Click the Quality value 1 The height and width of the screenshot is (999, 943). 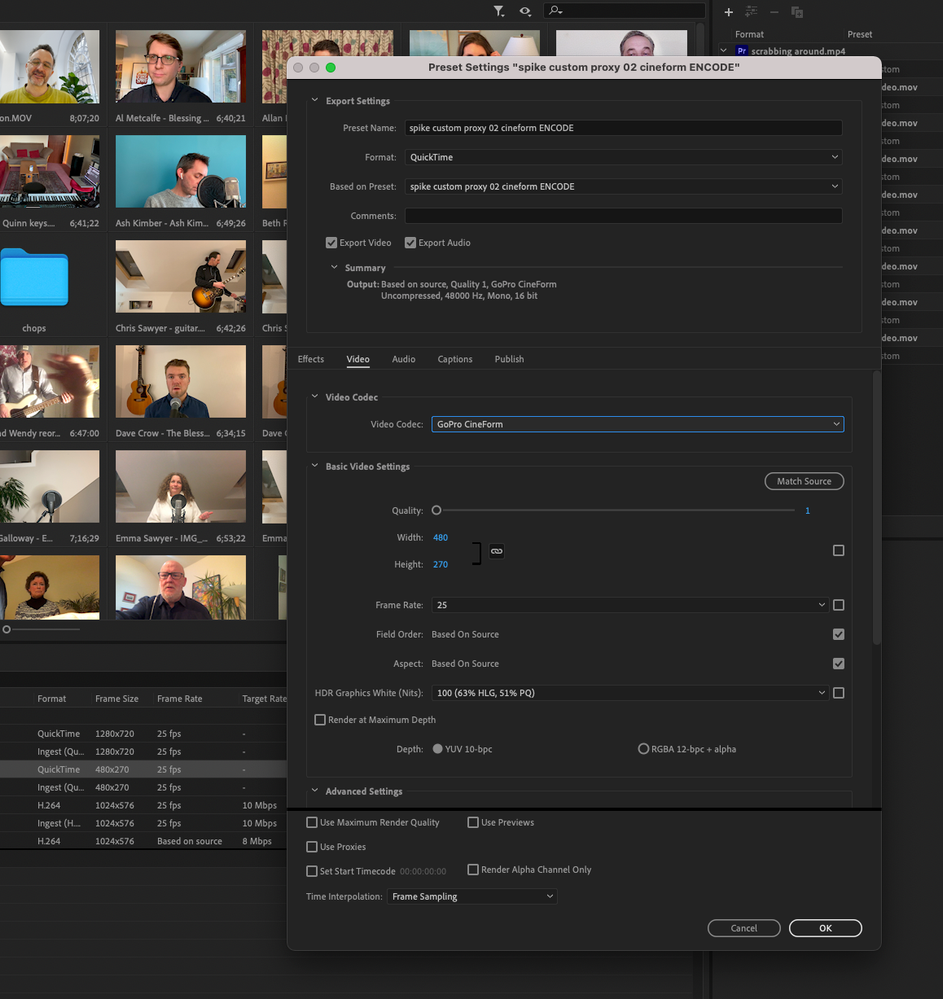(x=807, y=511)
